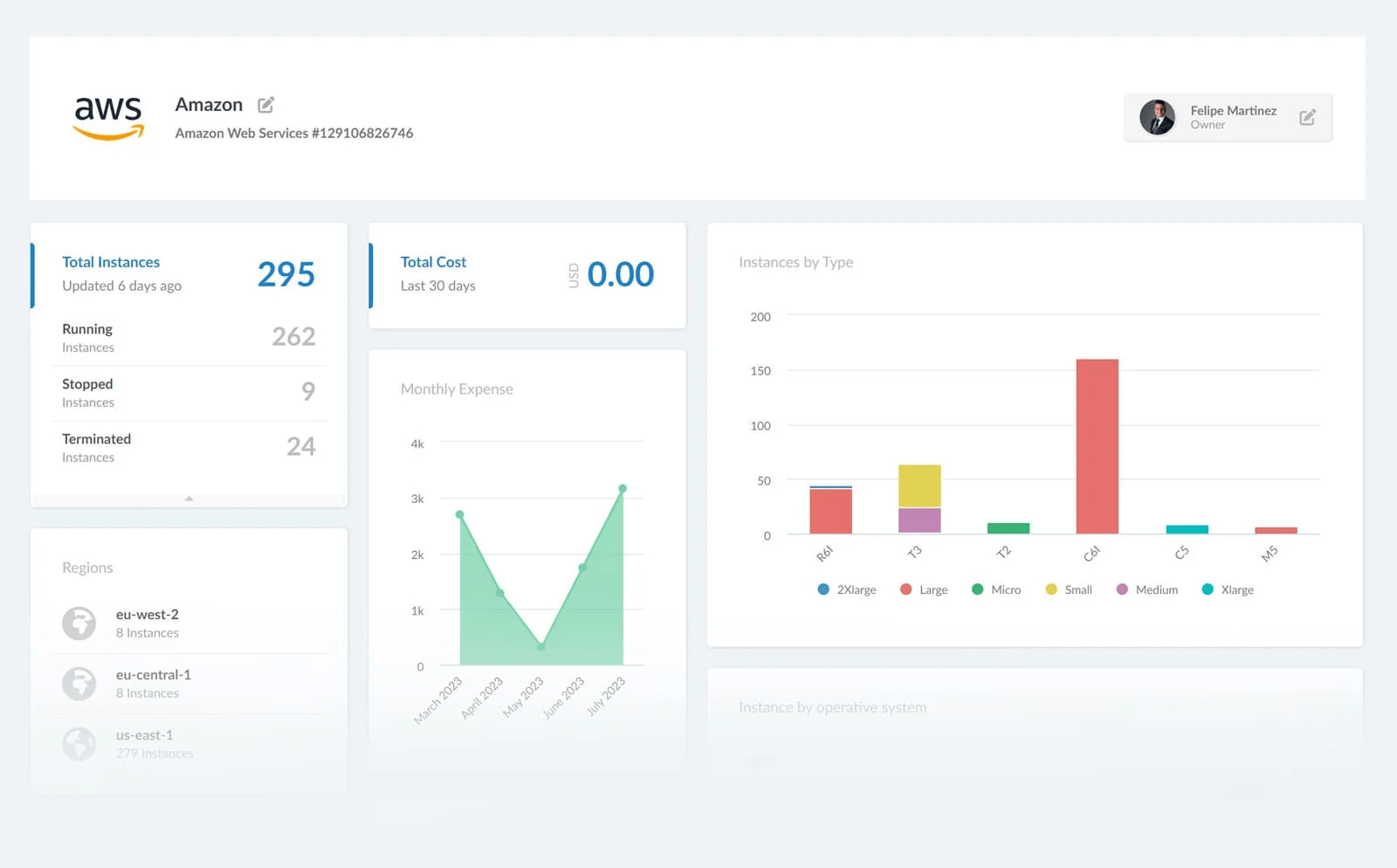1397x868 pixels.
Task: Open the Terminated Instances row
Action: click(188, 446)
